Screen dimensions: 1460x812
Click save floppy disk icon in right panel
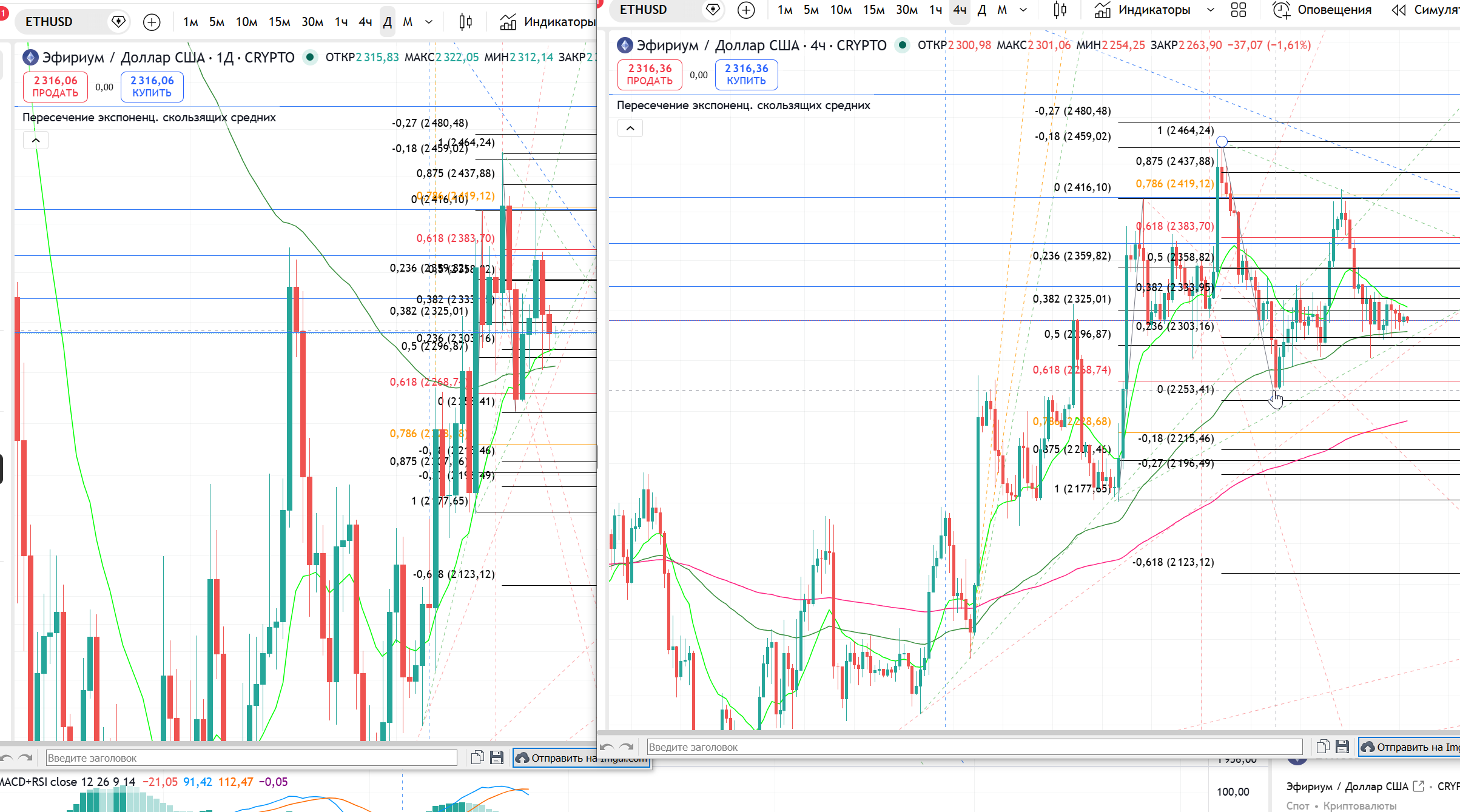[x=1342, y=747]
